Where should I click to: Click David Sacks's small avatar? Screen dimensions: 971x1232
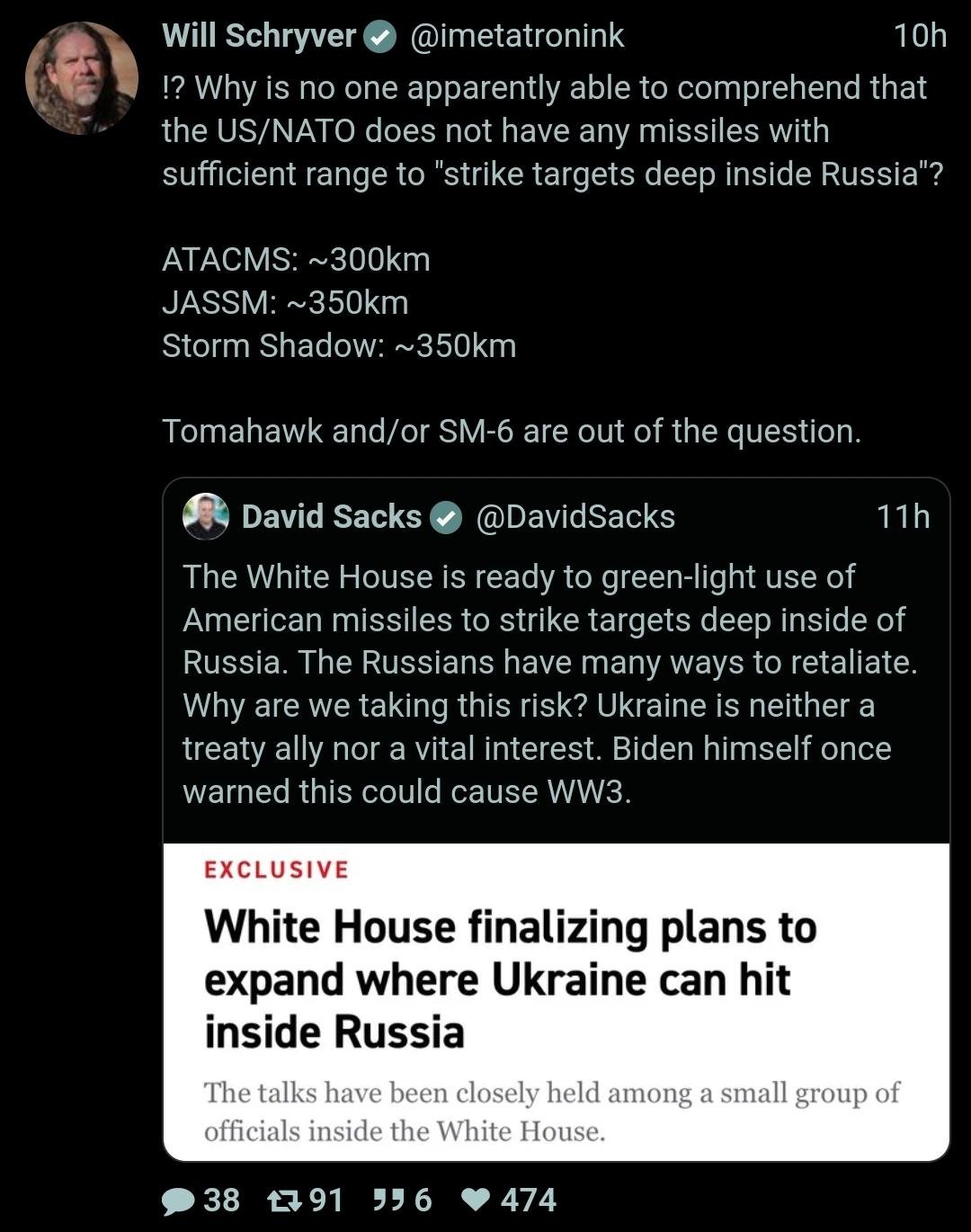(x=206, y=517)
